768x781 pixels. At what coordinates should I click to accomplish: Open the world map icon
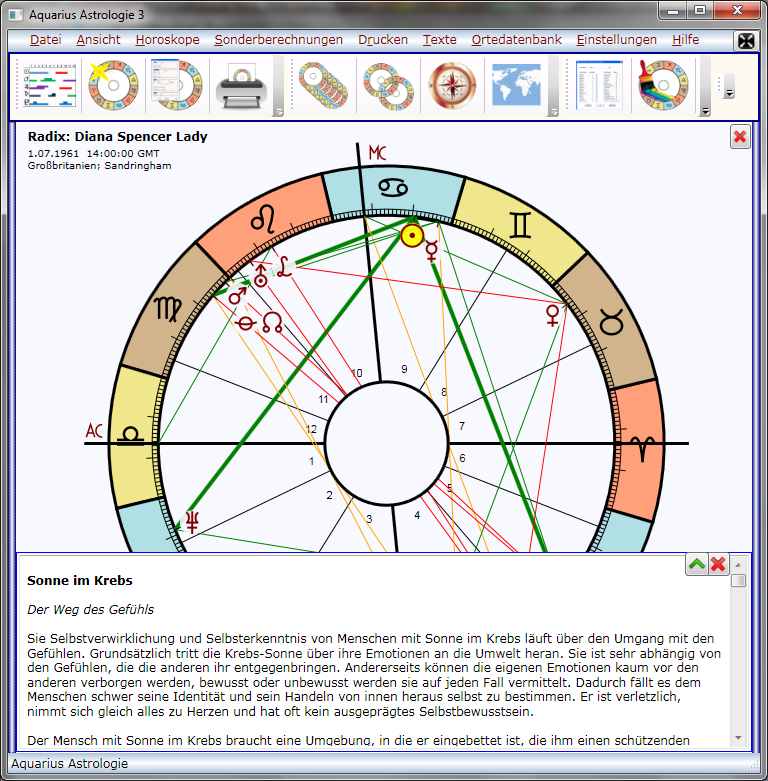click(516, 85)
